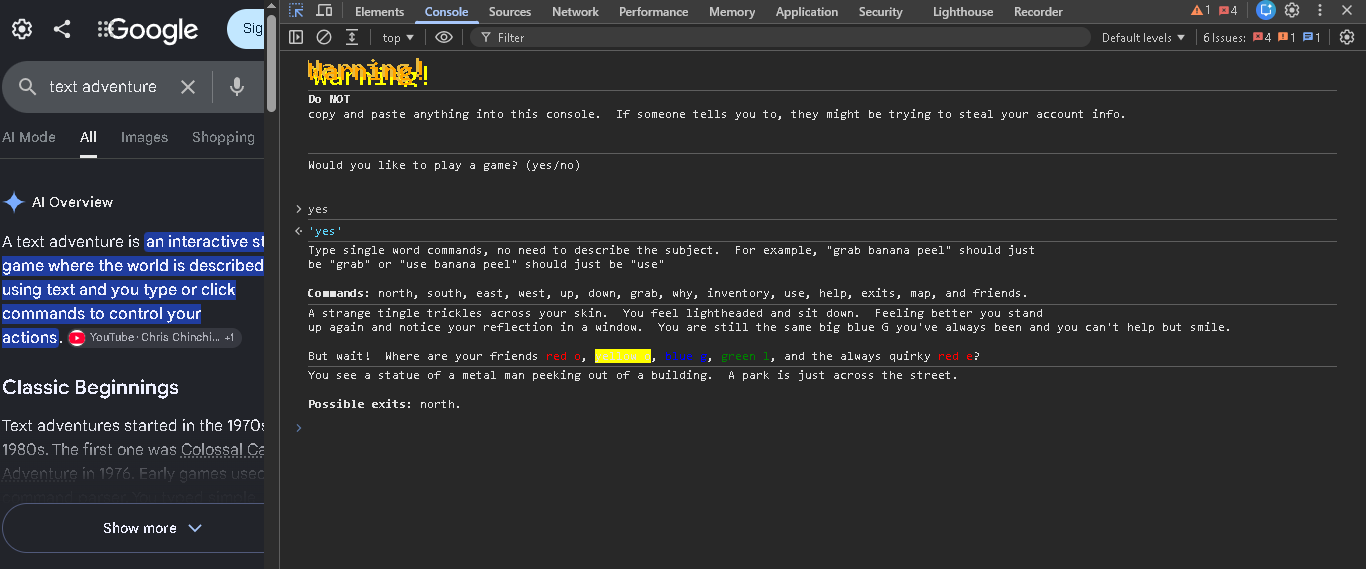1366x569 pixels.
Task: Click the preserve log / expand icon beside top
Action: 352,37
